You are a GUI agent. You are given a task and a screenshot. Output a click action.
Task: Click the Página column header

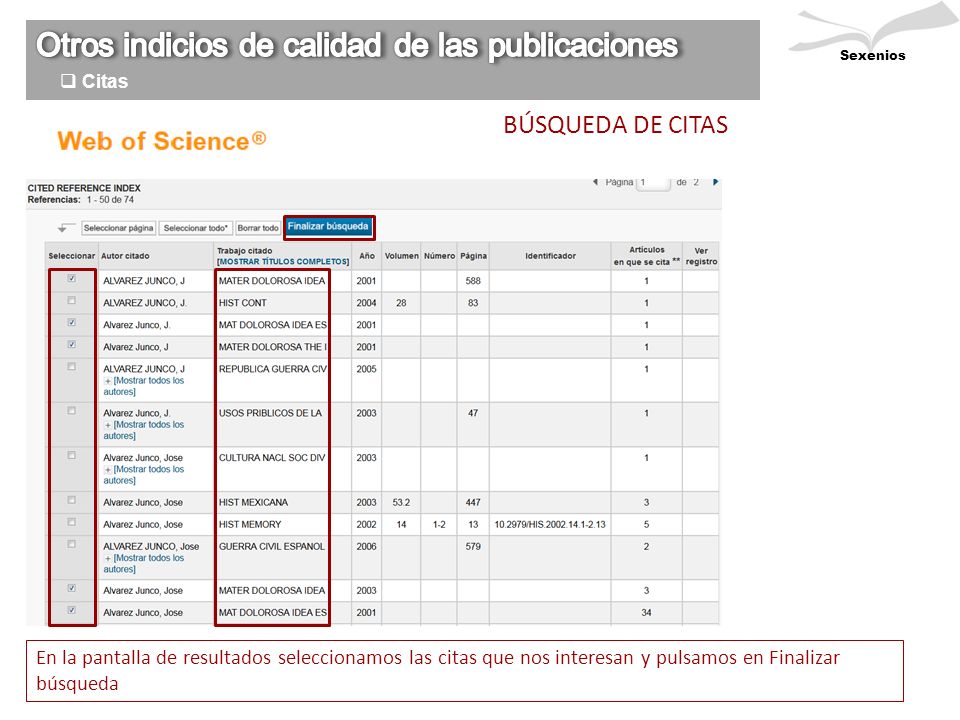point(473,256)
